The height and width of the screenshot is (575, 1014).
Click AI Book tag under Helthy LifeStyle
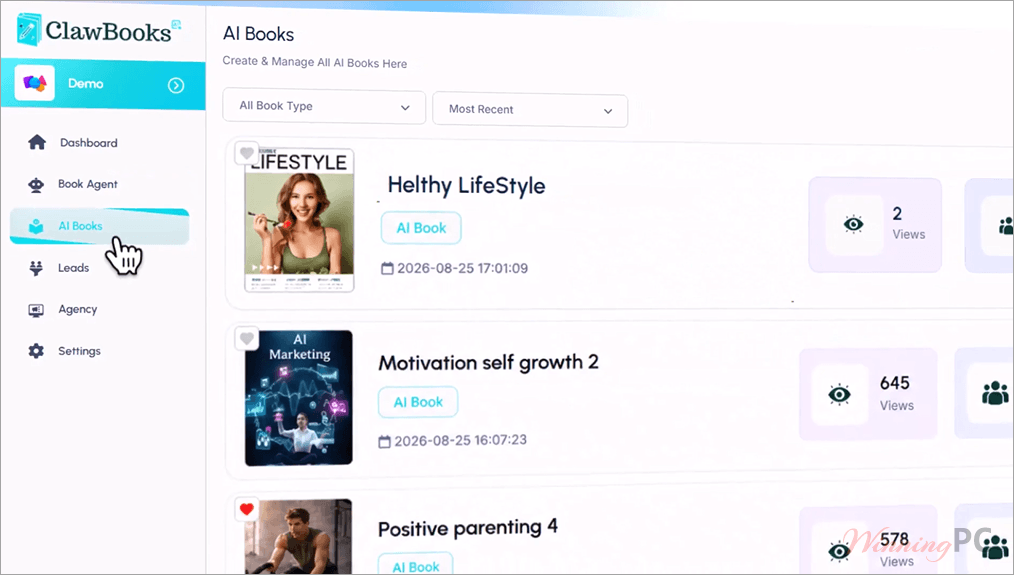click(x=421, y=228)
